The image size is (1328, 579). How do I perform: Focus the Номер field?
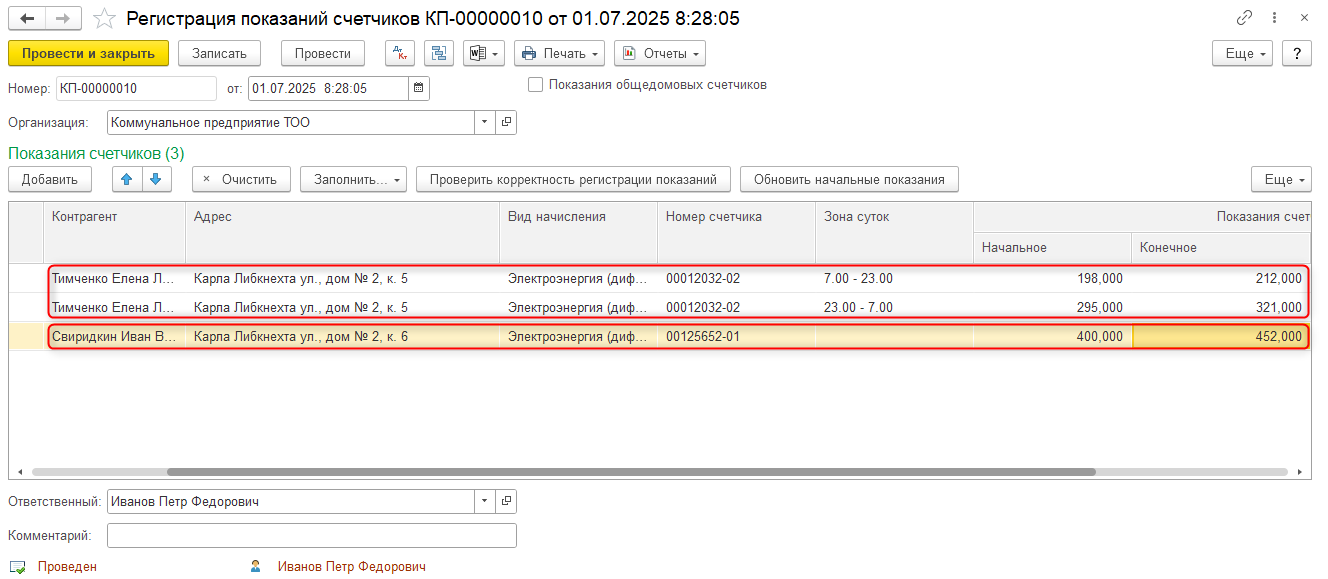pos(136,88)
